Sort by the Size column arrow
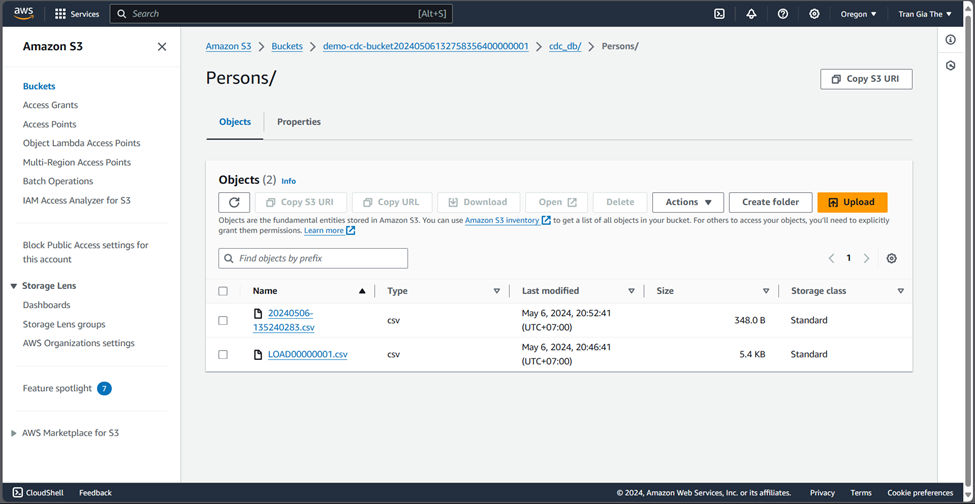The height and width of the screenshot is (504, 975). [x=766, y=291]
